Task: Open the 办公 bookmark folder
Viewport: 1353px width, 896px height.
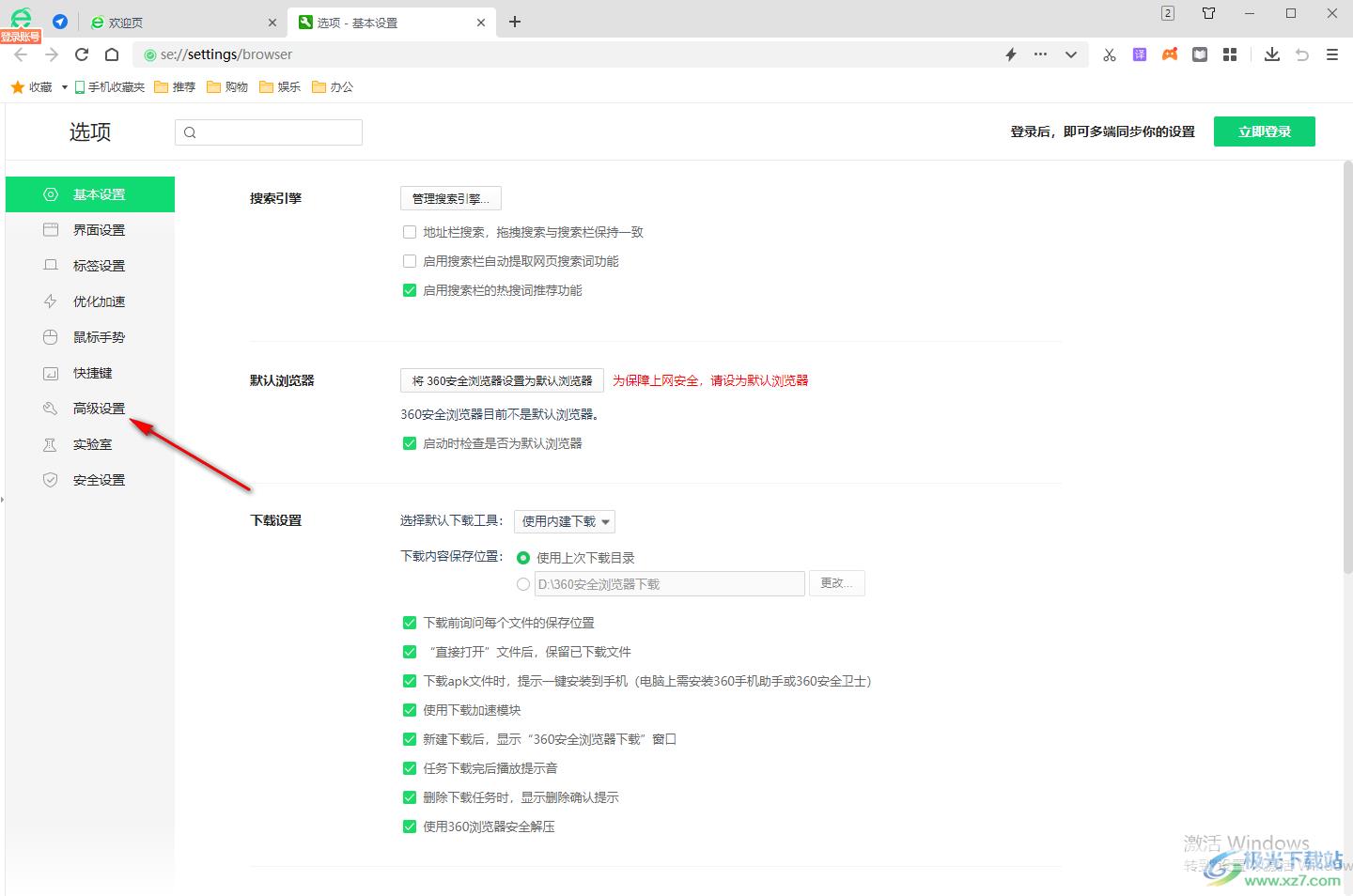Action: point(333,86)
